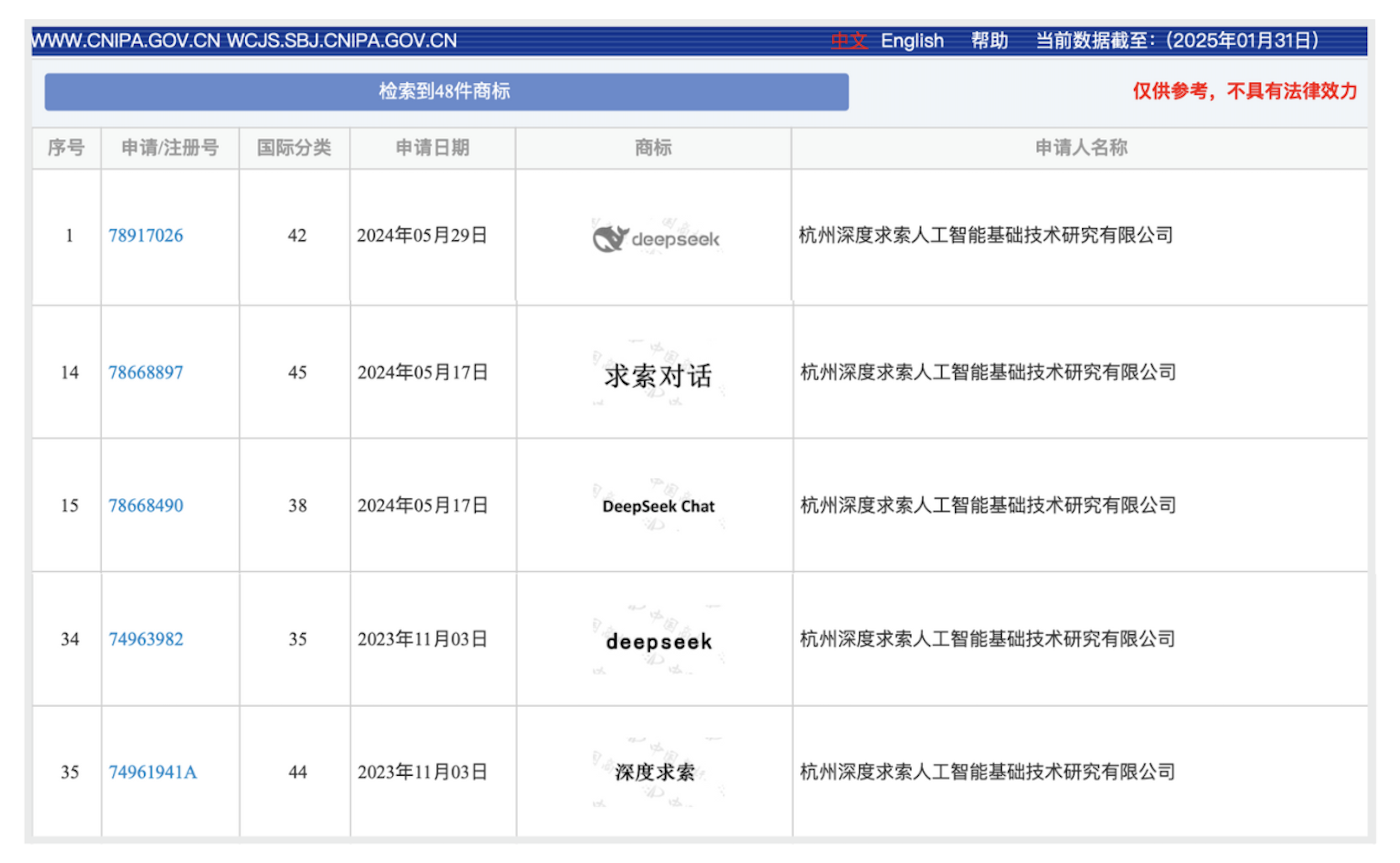Click applicant name in row 35

987,772
